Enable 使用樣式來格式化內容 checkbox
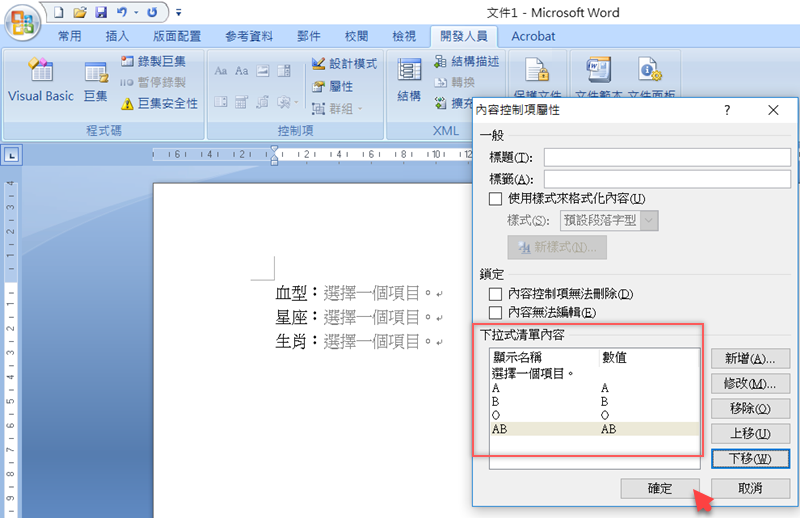Image resolution: width=800 pixels, height=518 pixels. (x=495, y=199)
